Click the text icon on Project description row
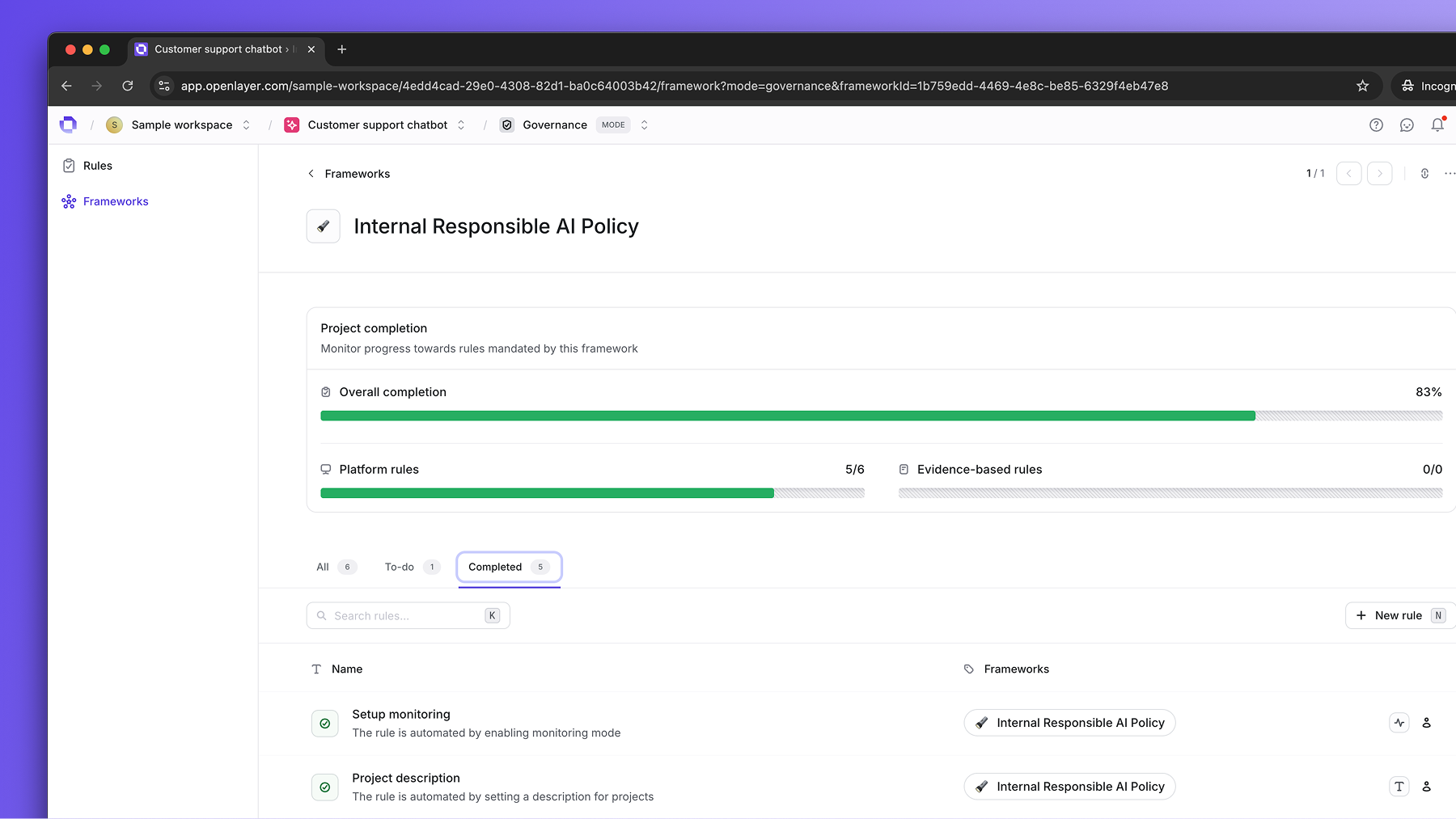The height and width of the screenshot is (819, 1456). (x=1399, y=786)
